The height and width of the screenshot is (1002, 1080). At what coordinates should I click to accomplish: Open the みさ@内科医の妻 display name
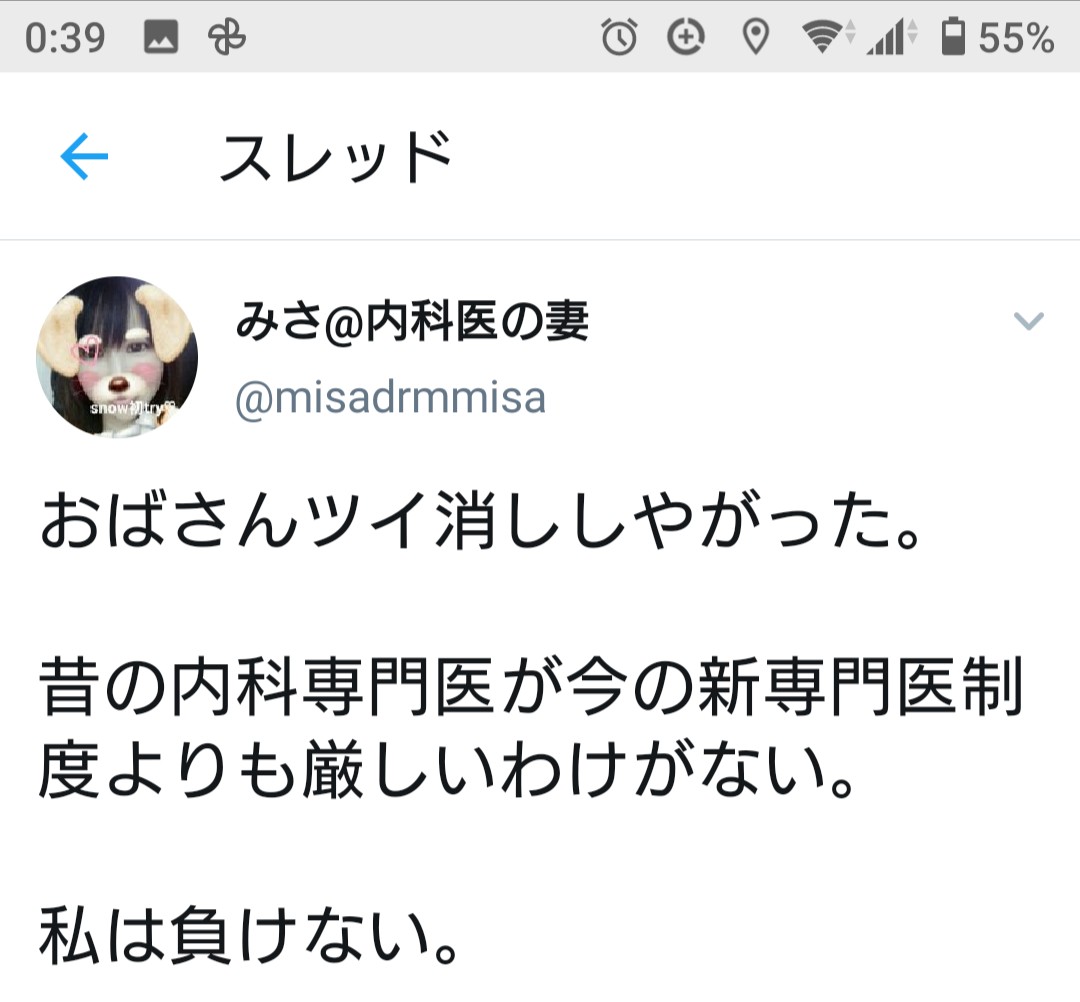point(412,322)
